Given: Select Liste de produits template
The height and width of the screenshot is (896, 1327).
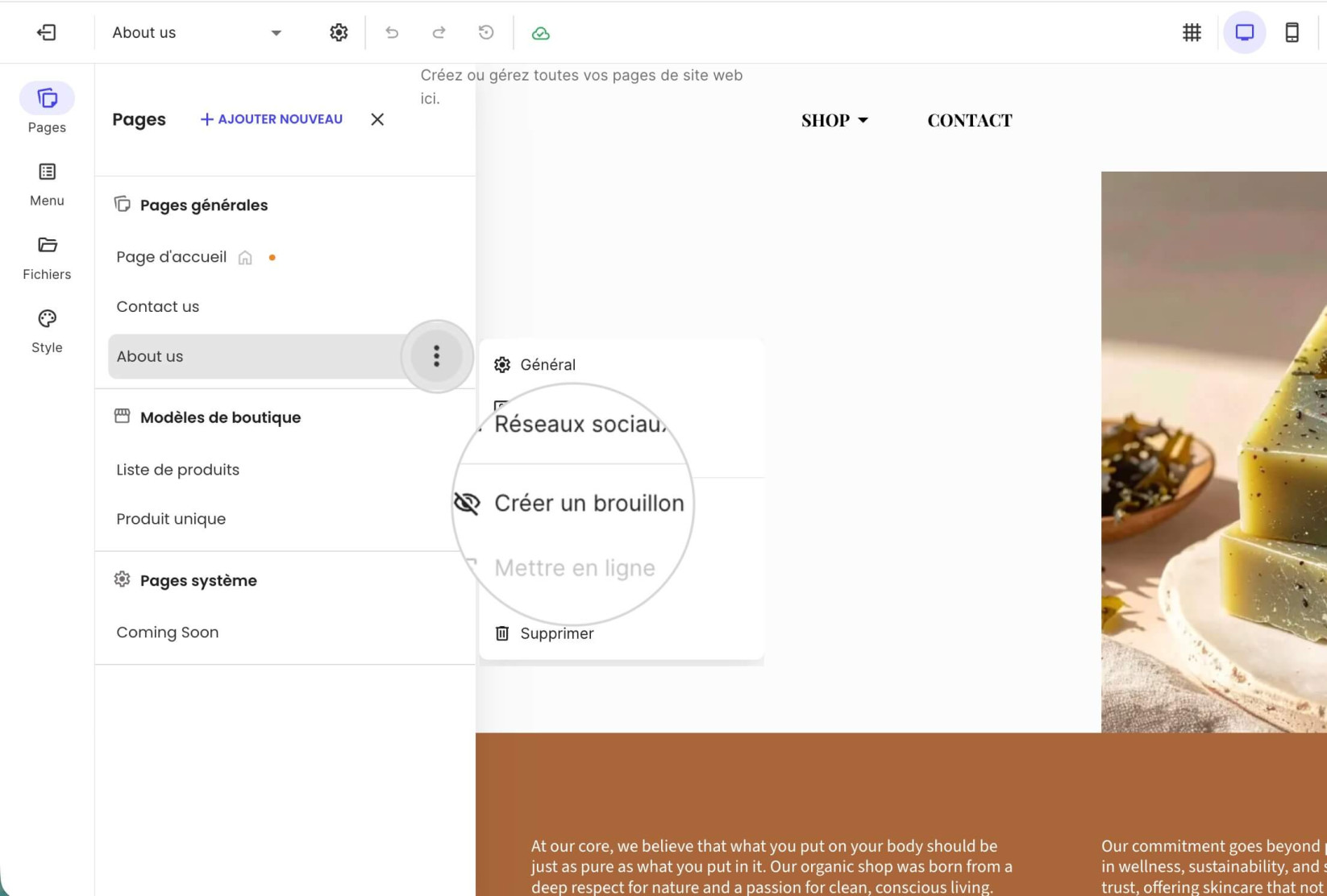Looking at the screenshot, I should [177, 470].
